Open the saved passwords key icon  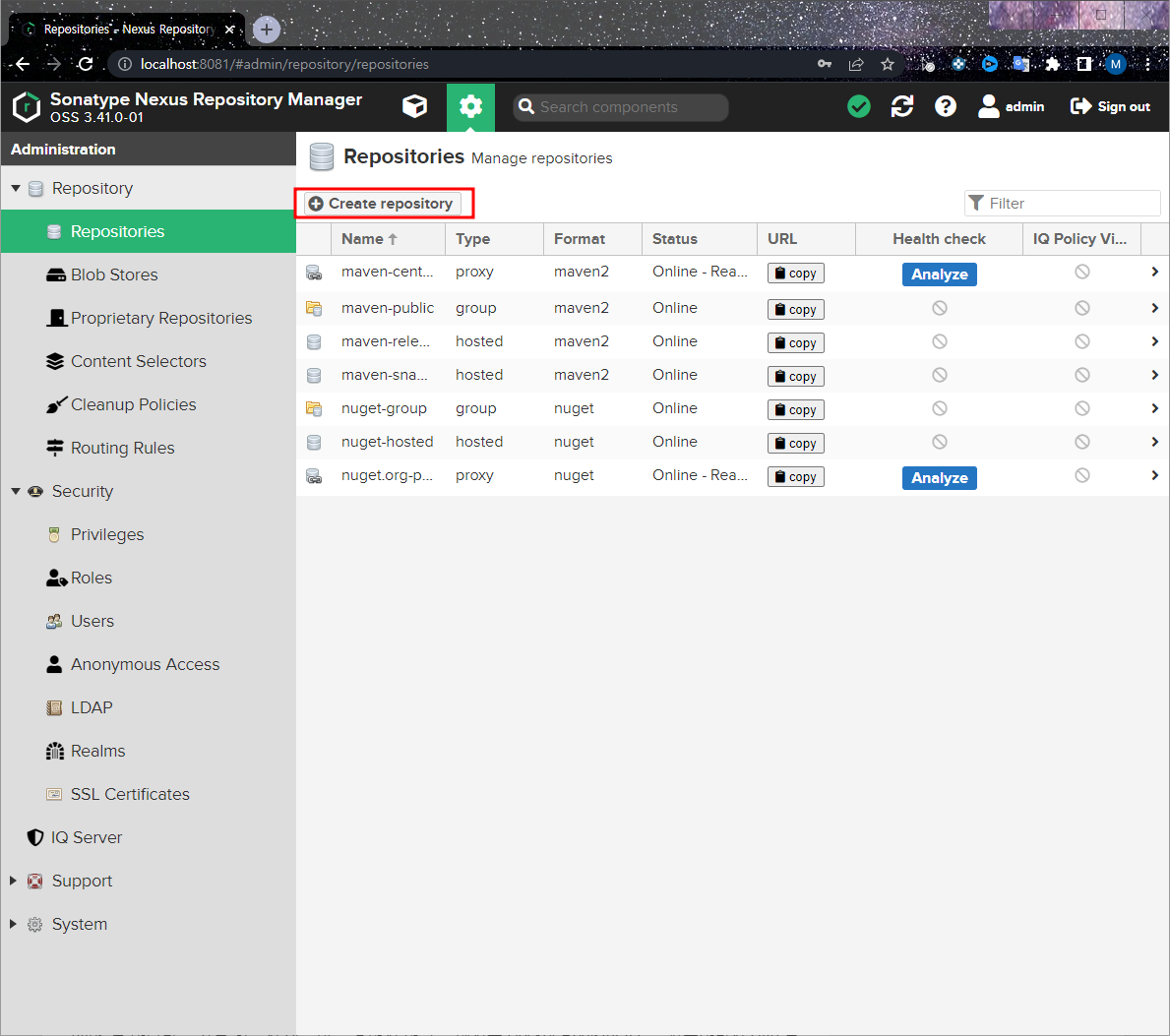[825, 64]
